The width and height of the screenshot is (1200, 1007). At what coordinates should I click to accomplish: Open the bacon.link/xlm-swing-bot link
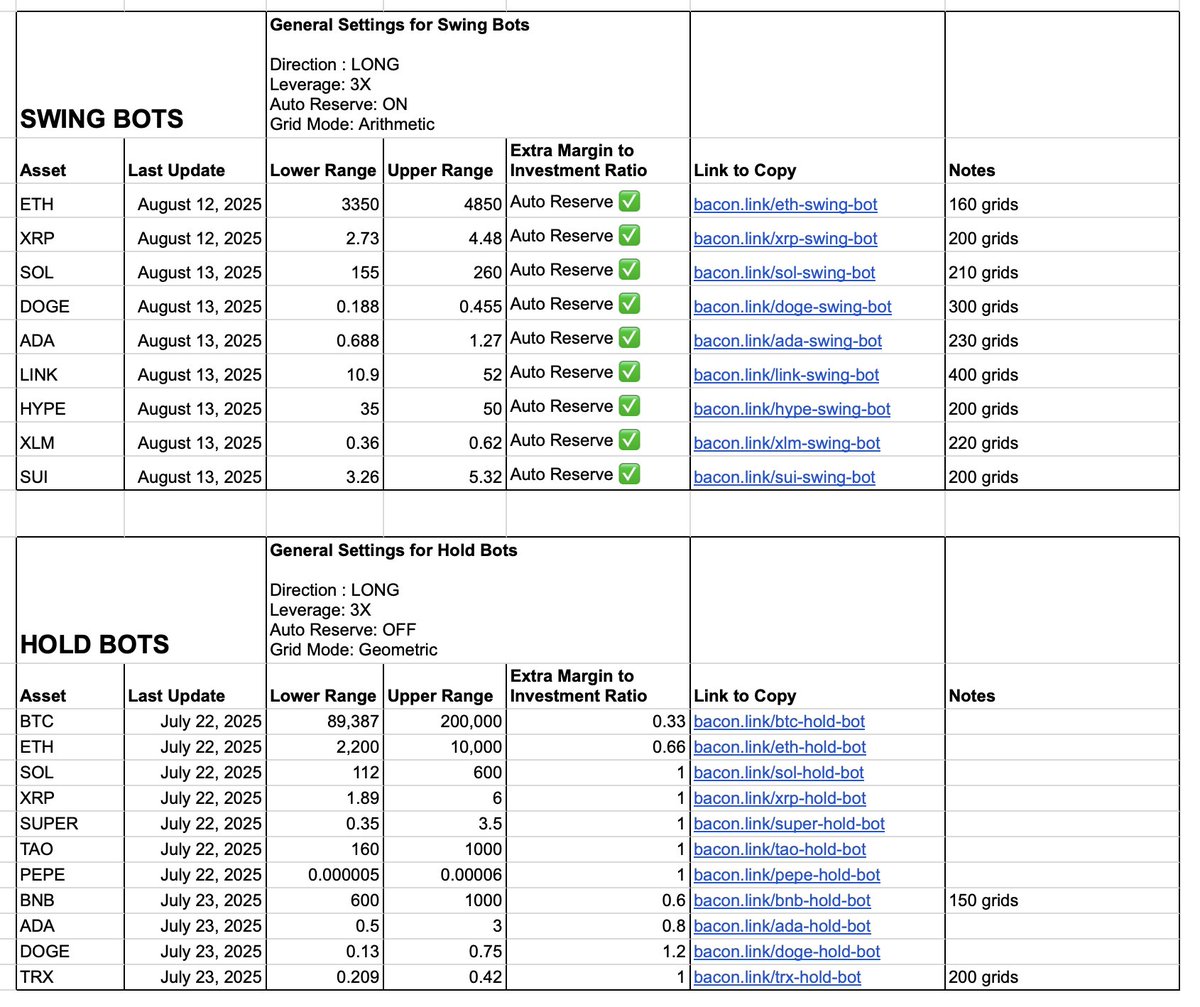coord(787,443)
